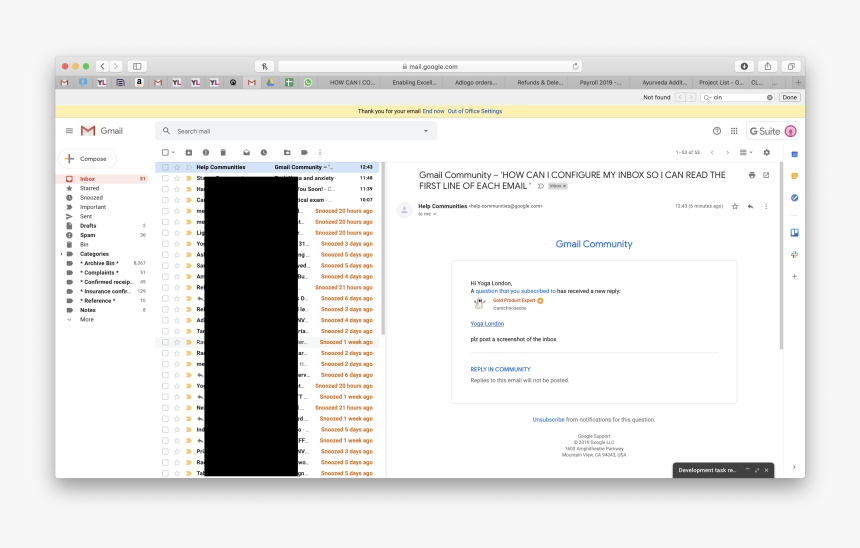Expand the side panel arrow at bottom right
860x548 pixels.
pyautogui.click(x=794, y=467)
